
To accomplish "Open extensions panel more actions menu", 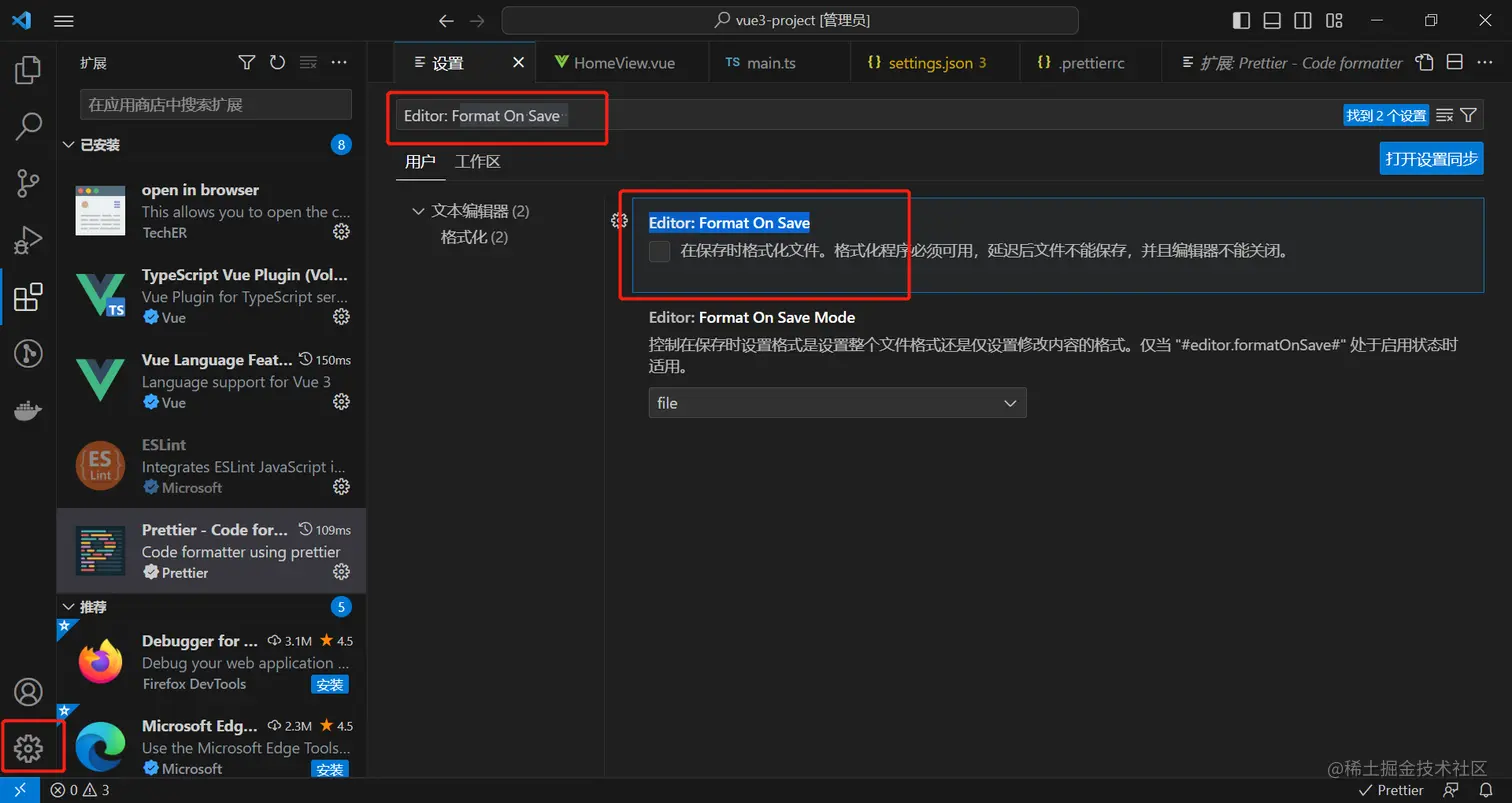I will click(x=339, y=62).
